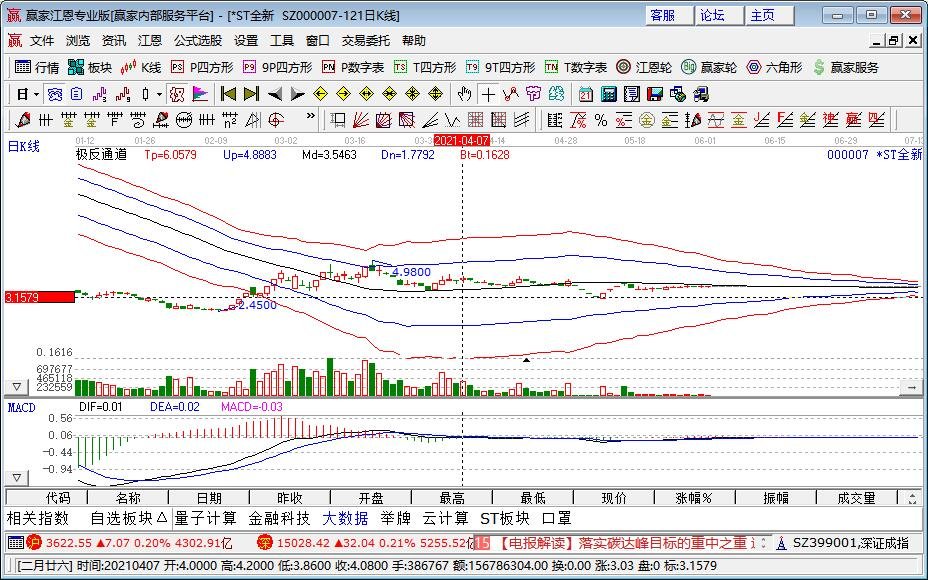Viewport: 928px width, 580px height.
Task: Jump to first bar with skip-back icon
Action: pos(228,94)
